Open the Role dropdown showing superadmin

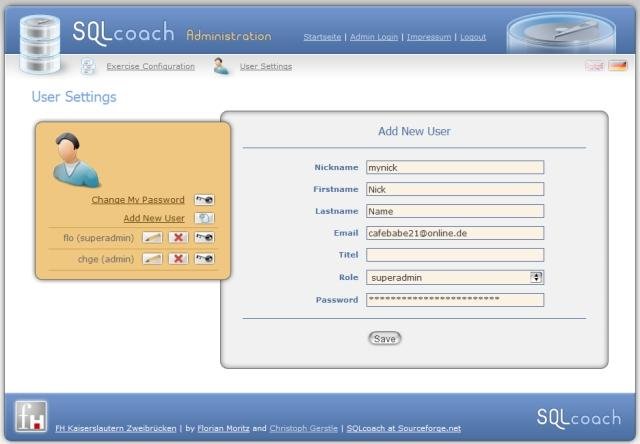pos(455,278)
